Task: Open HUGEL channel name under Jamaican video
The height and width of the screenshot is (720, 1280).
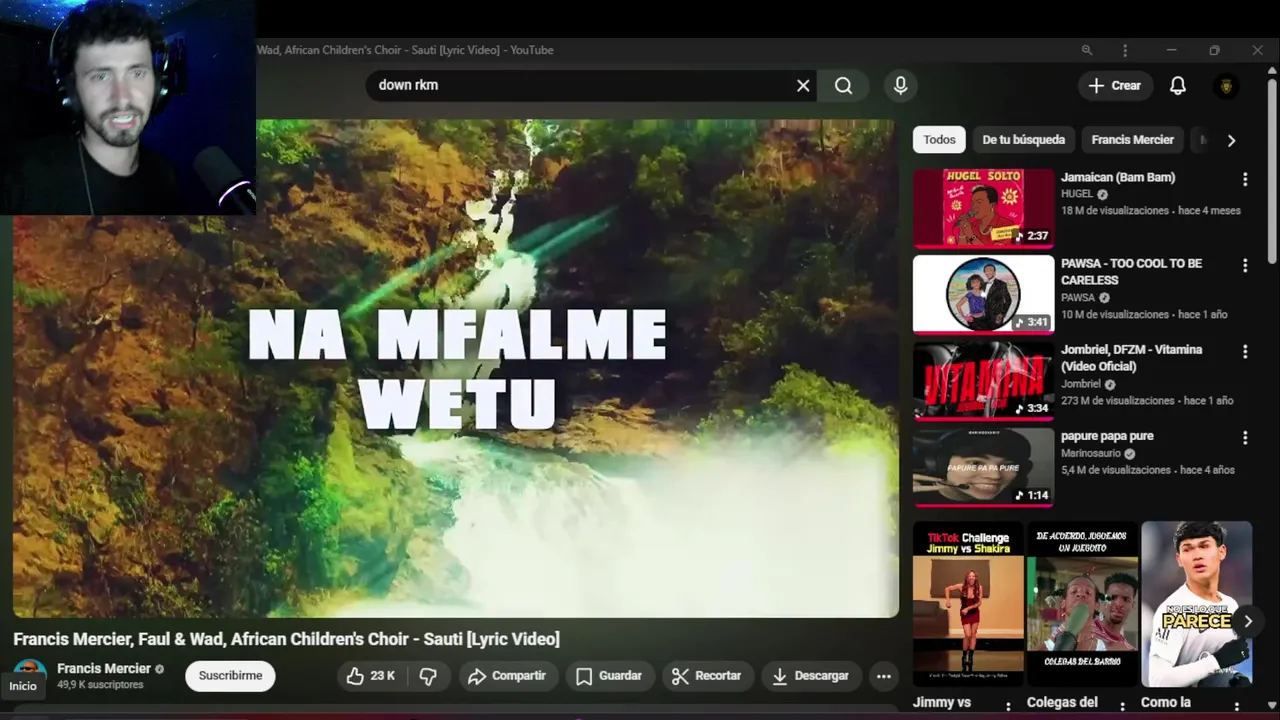Action: click(1077, 194)
